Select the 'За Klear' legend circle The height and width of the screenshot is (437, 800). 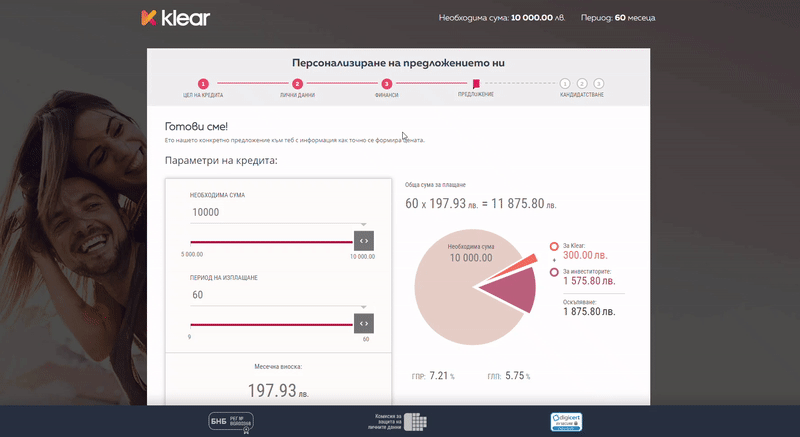tap(554, 246)
